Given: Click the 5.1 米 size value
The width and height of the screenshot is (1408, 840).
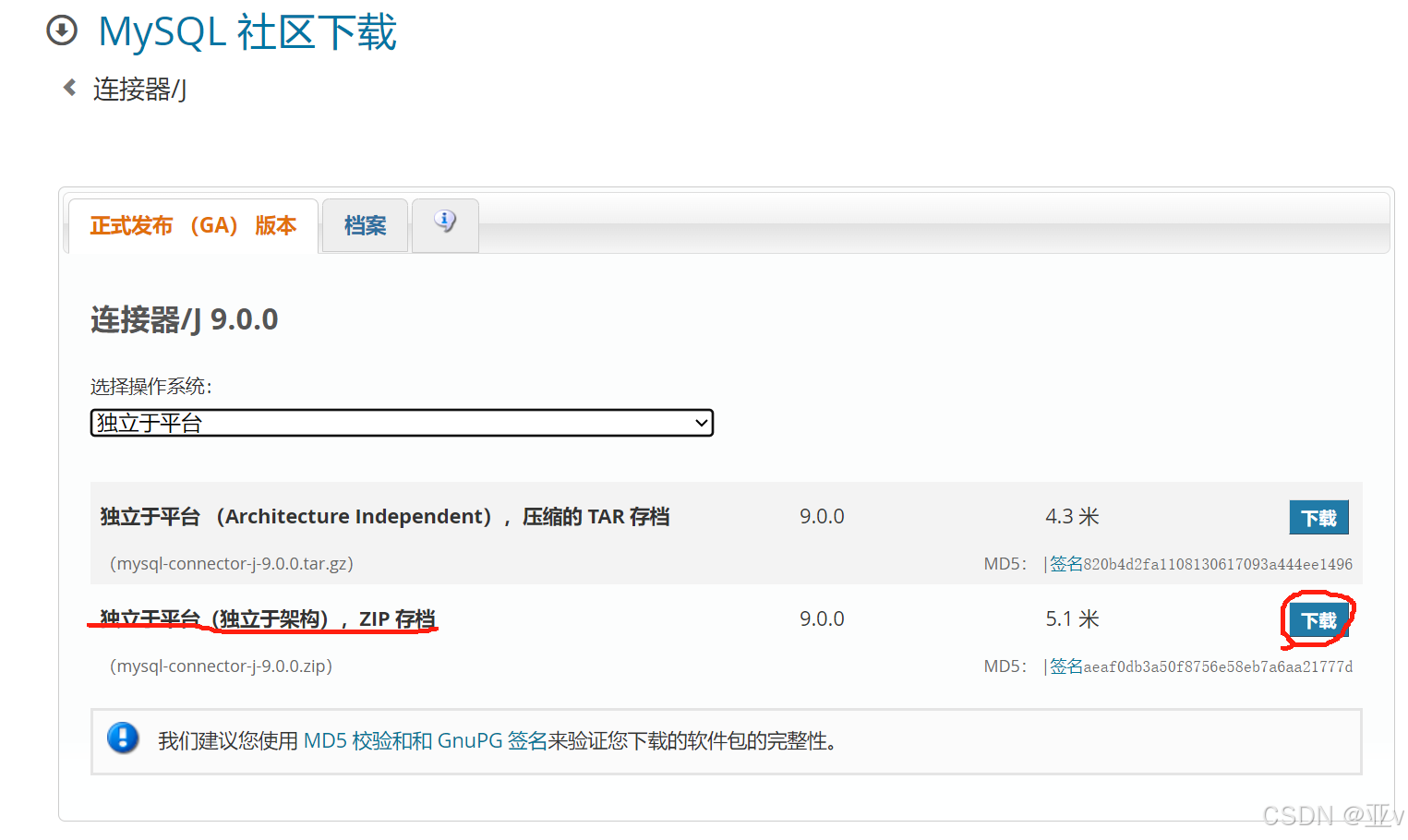Looking at the screenshot, I should click(x=1072, y=619).
